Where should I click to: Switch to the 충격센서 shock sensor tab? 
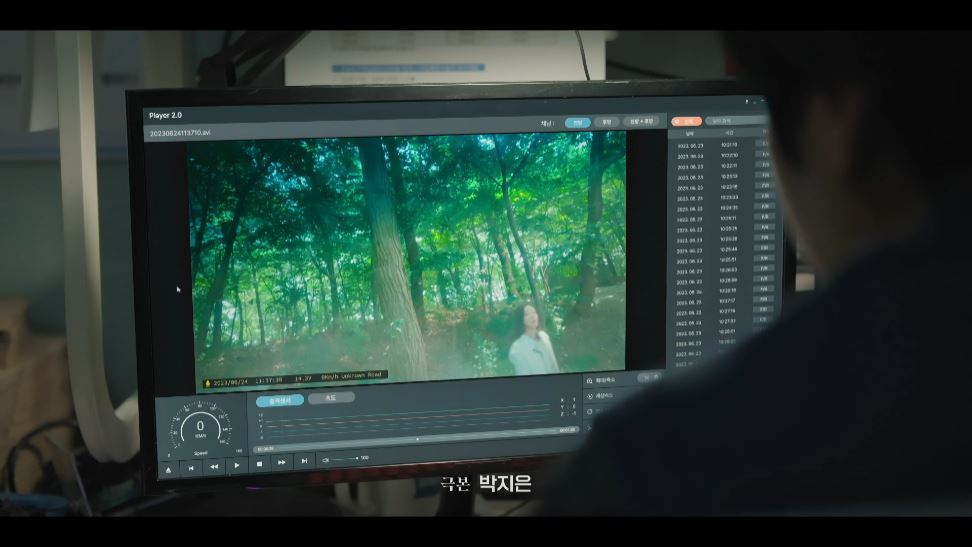pyautogui.click(x=280, y=401)
